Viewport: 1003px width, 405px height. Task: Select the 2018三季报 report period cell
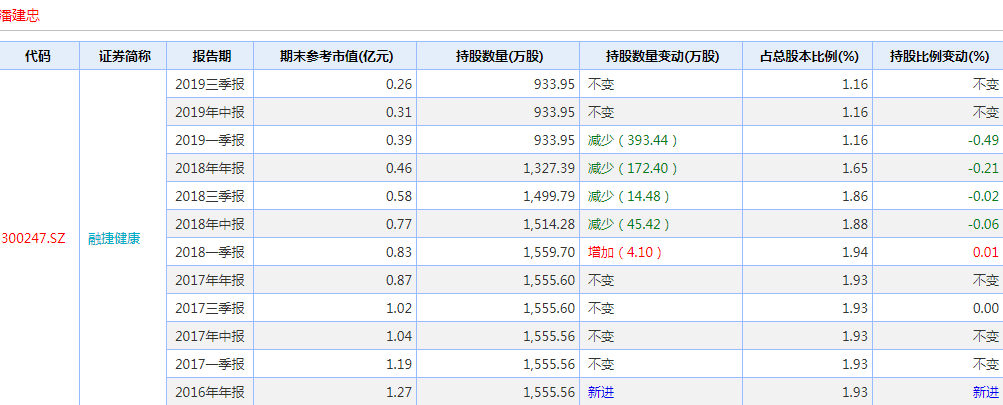point(210,196)
